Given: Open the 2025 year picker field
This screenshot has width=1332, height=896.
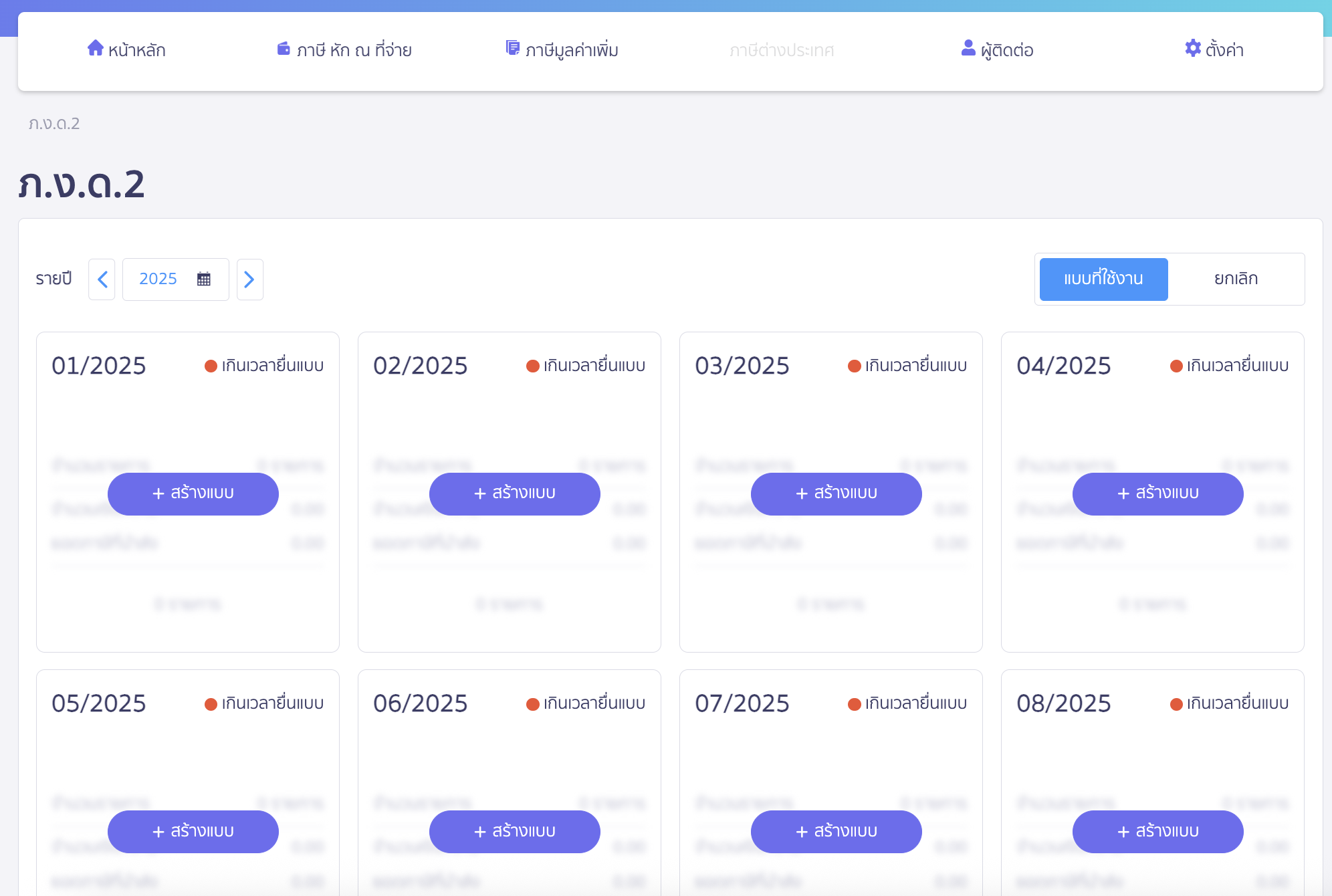Looking at the screenshot, I should (x=158, y=279).
